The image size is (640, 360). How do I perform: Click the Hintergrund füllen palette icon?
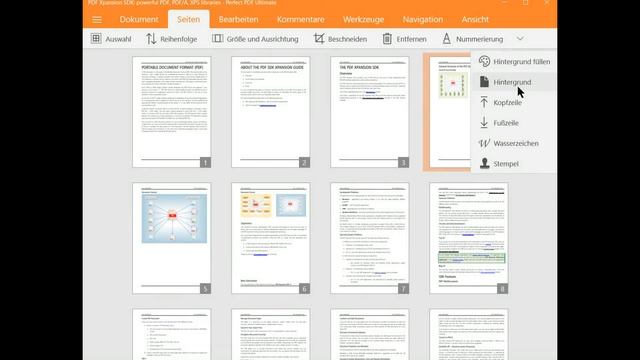click(x=484, y=61)
